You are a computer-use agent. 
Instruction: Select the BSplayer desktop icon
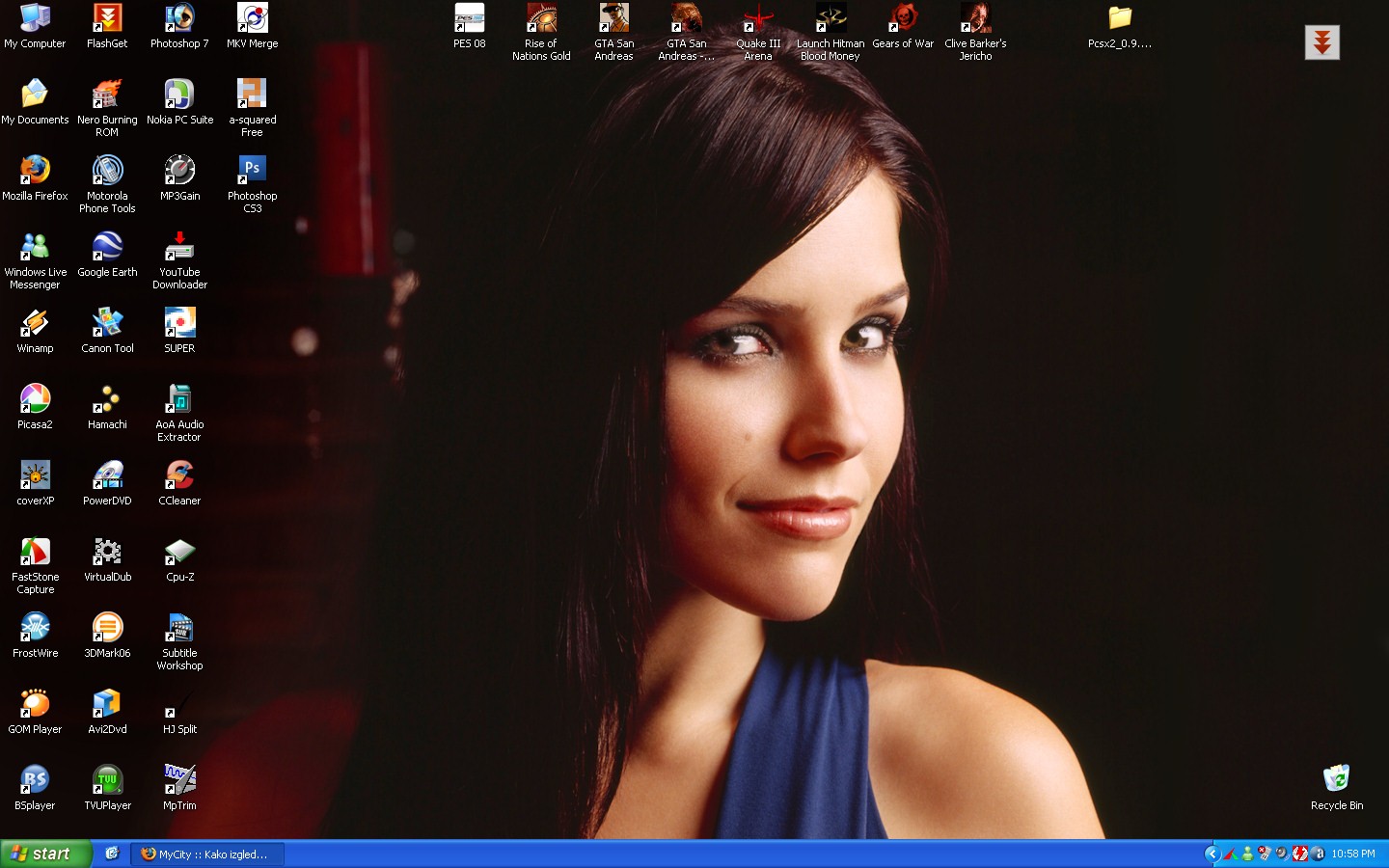coord(35,789)
